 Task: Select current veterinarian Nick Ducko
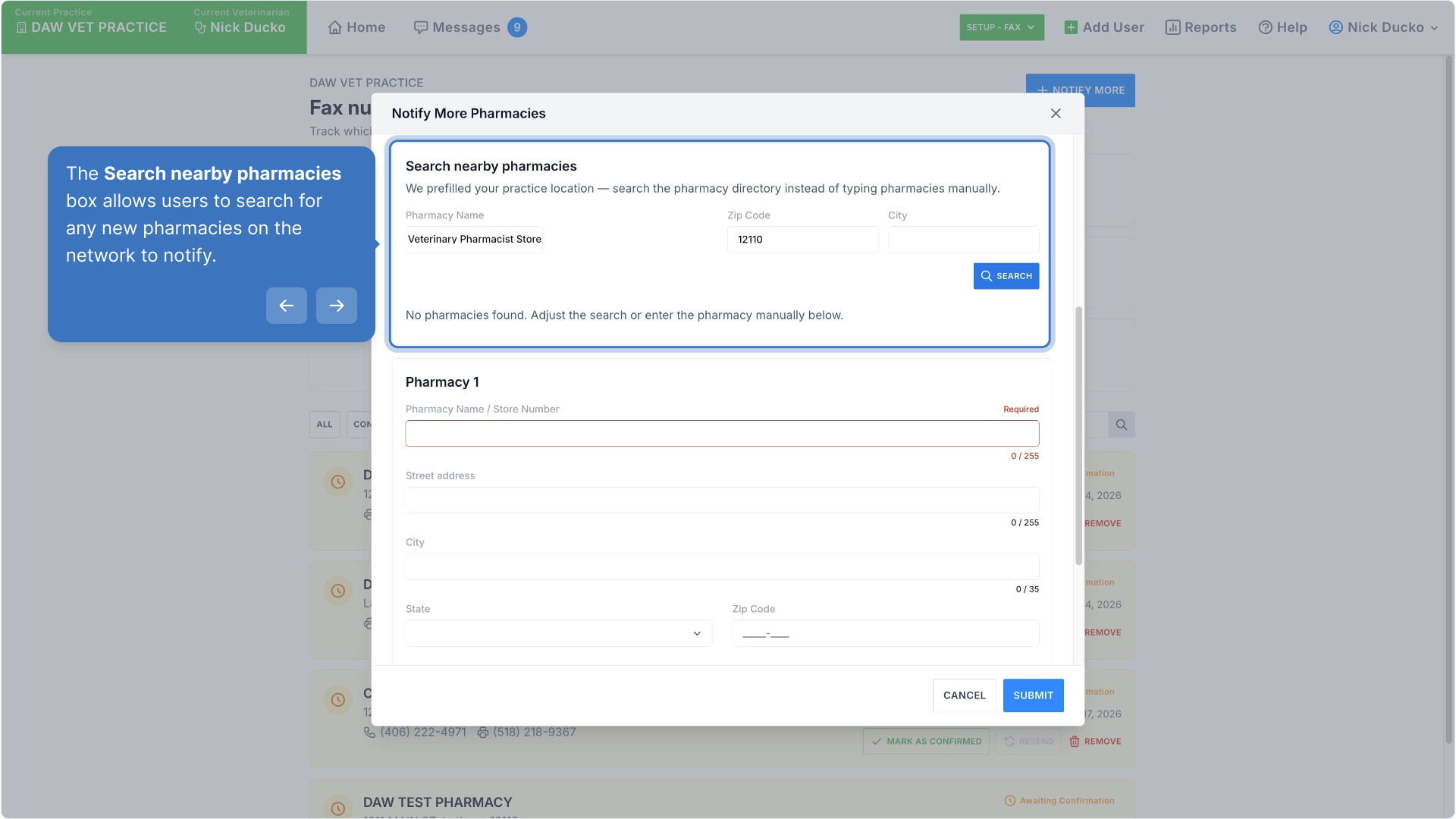pos(240,27)
